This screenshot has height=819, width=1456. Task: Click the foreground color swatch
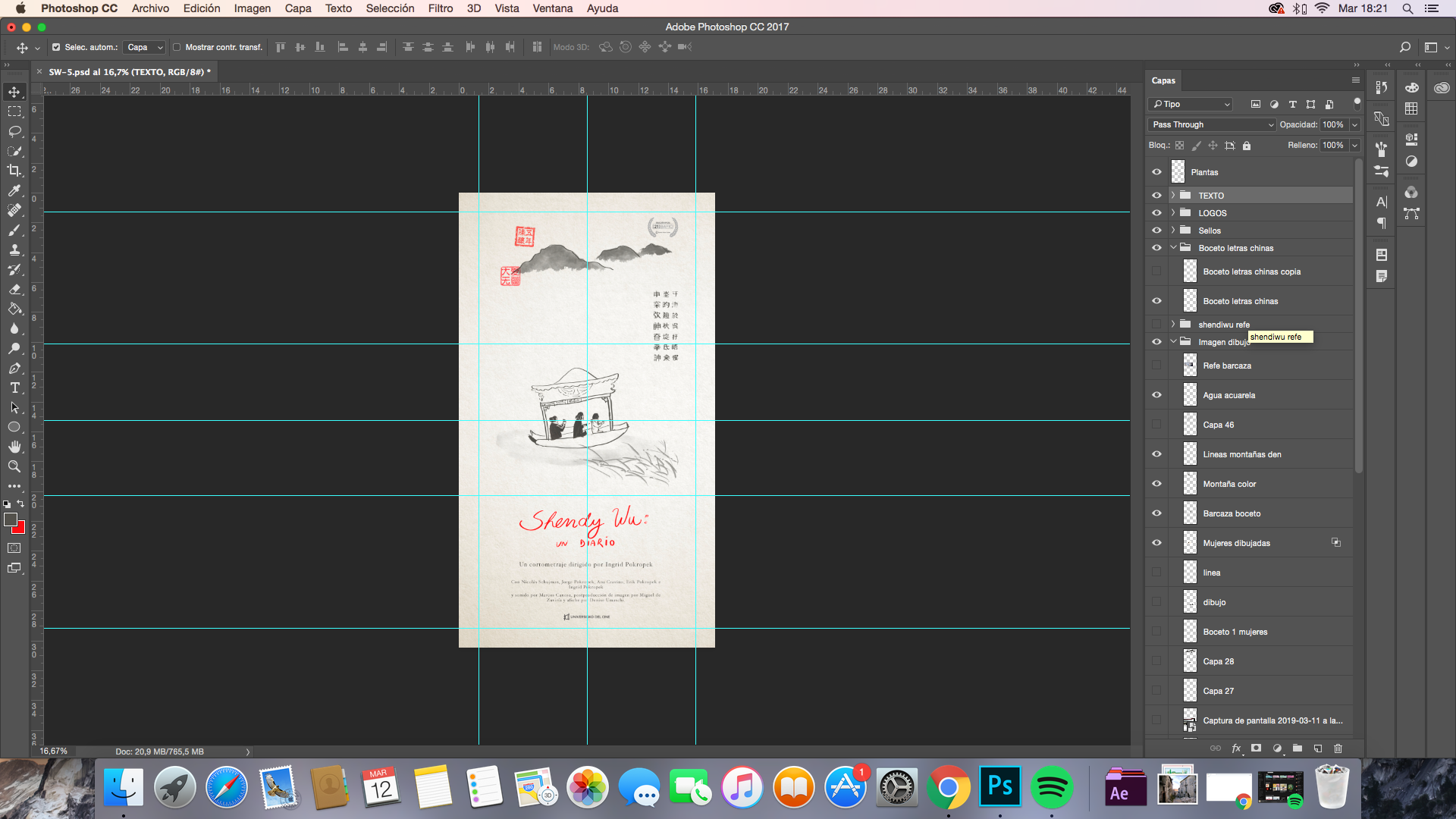tap(10, 519)
